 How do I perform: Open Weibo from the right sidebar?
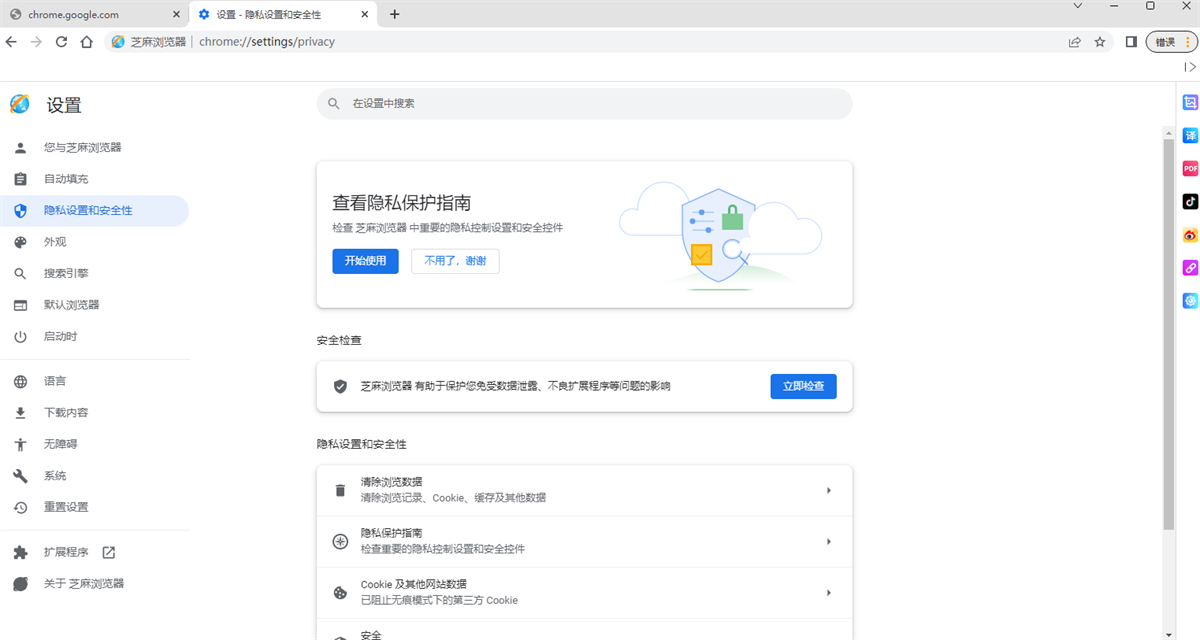[1190, 234]
